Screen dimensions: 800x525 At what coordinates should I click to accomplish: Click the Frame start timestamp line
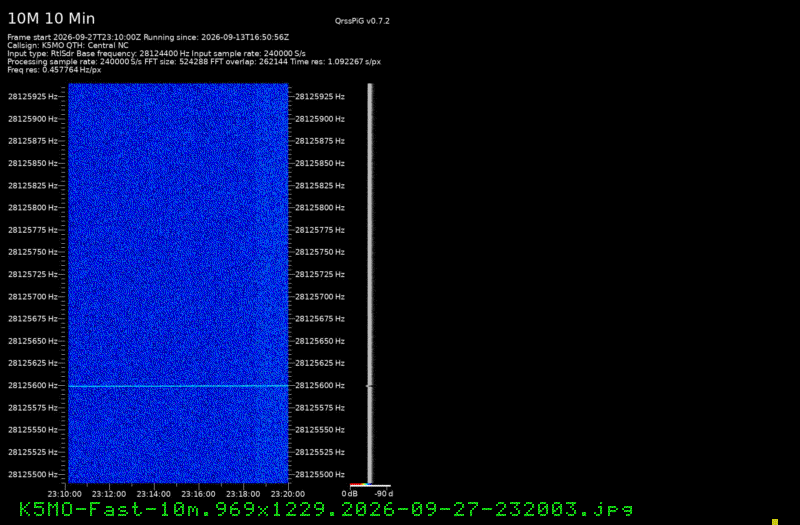[x=148, y=37]
